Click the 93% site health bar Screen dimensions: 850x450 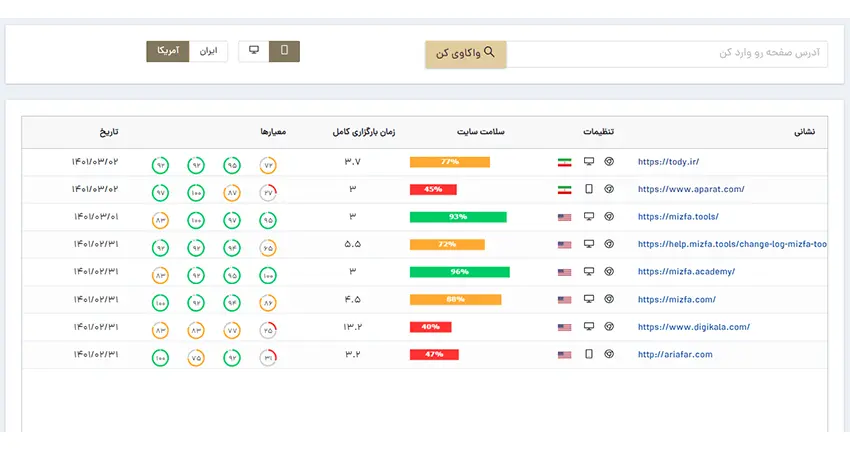[458, 217]
